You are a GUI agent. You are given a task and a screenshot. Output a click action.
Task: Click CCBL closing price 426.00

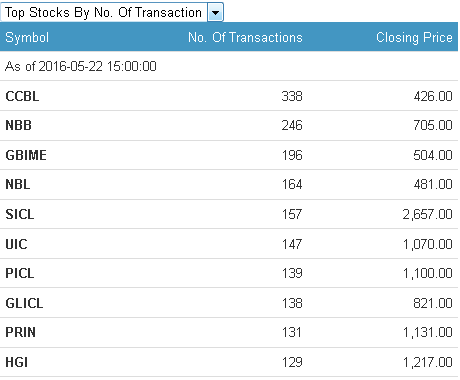433,96
